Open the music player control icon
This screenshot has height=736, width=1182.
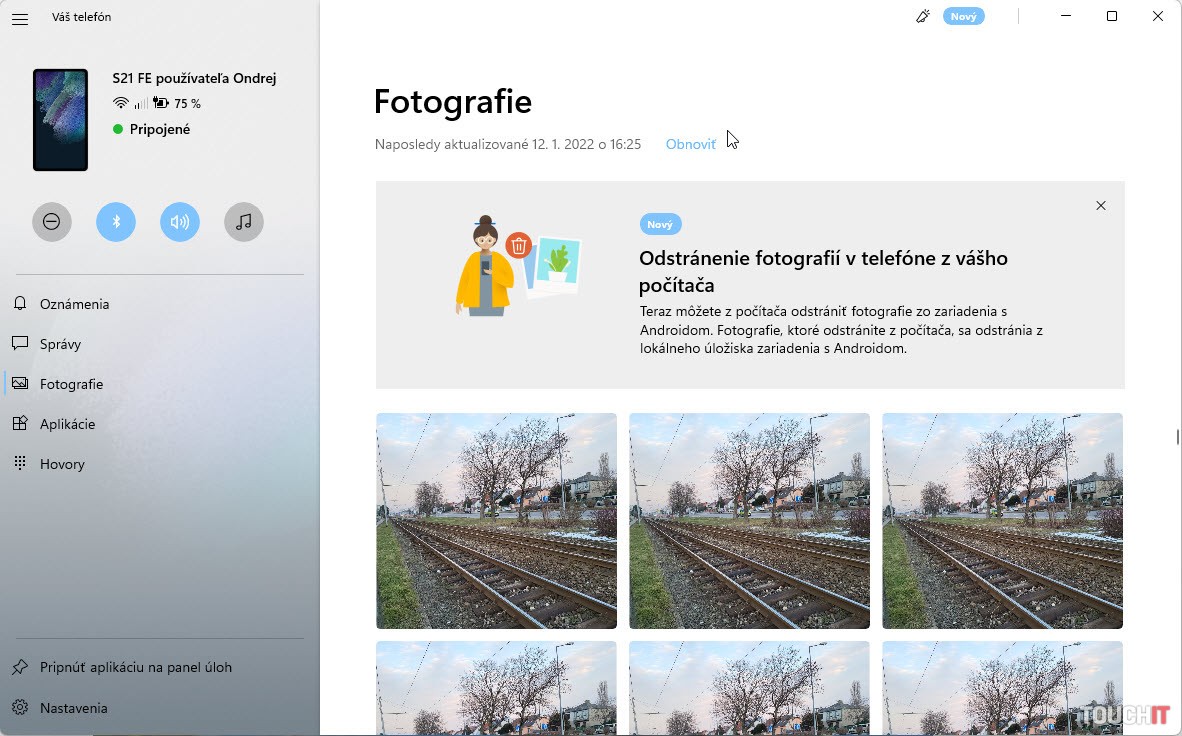coord(244,222)
